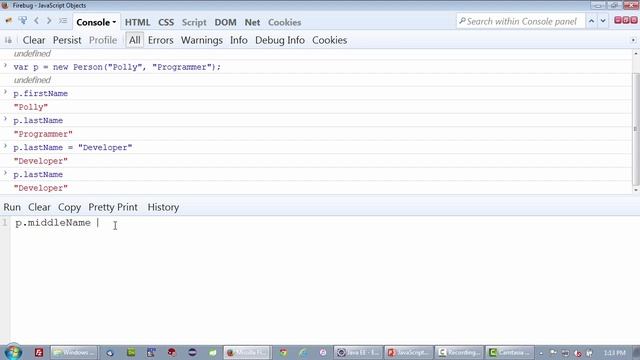Run the command editor code
The height and width of the screenshot is (360, 640).
[x=12, y=207]
